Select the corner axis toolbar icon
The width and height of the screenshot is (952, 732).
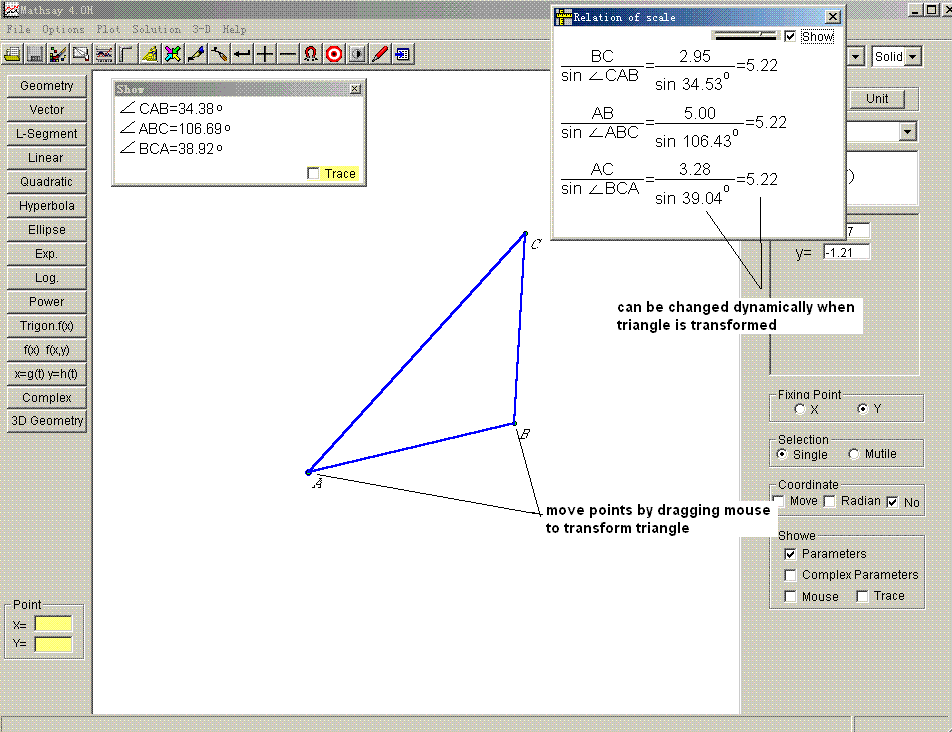coord(126,55)
